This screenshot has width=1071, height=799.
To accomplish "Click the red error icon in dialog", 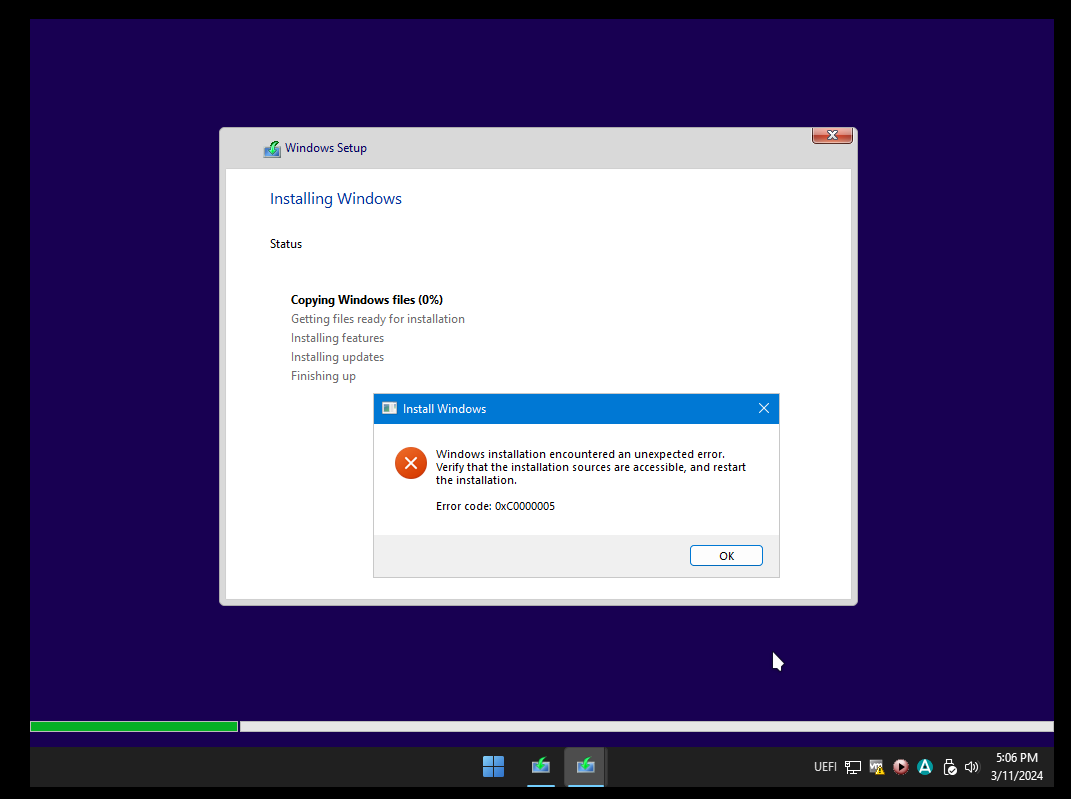I will point(411,463).
